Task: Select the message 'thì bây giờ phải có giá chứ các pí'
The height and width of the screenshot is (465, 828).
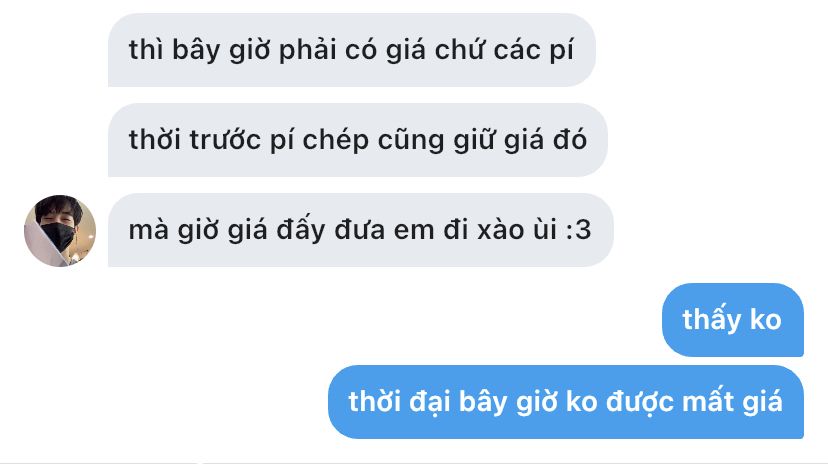Action: pyautogui.click(x=352, y=50)
